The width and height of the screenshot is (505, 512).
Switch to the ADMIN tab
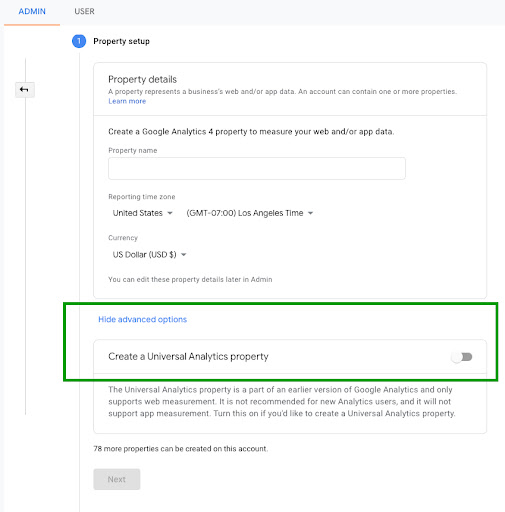(32, 11)
